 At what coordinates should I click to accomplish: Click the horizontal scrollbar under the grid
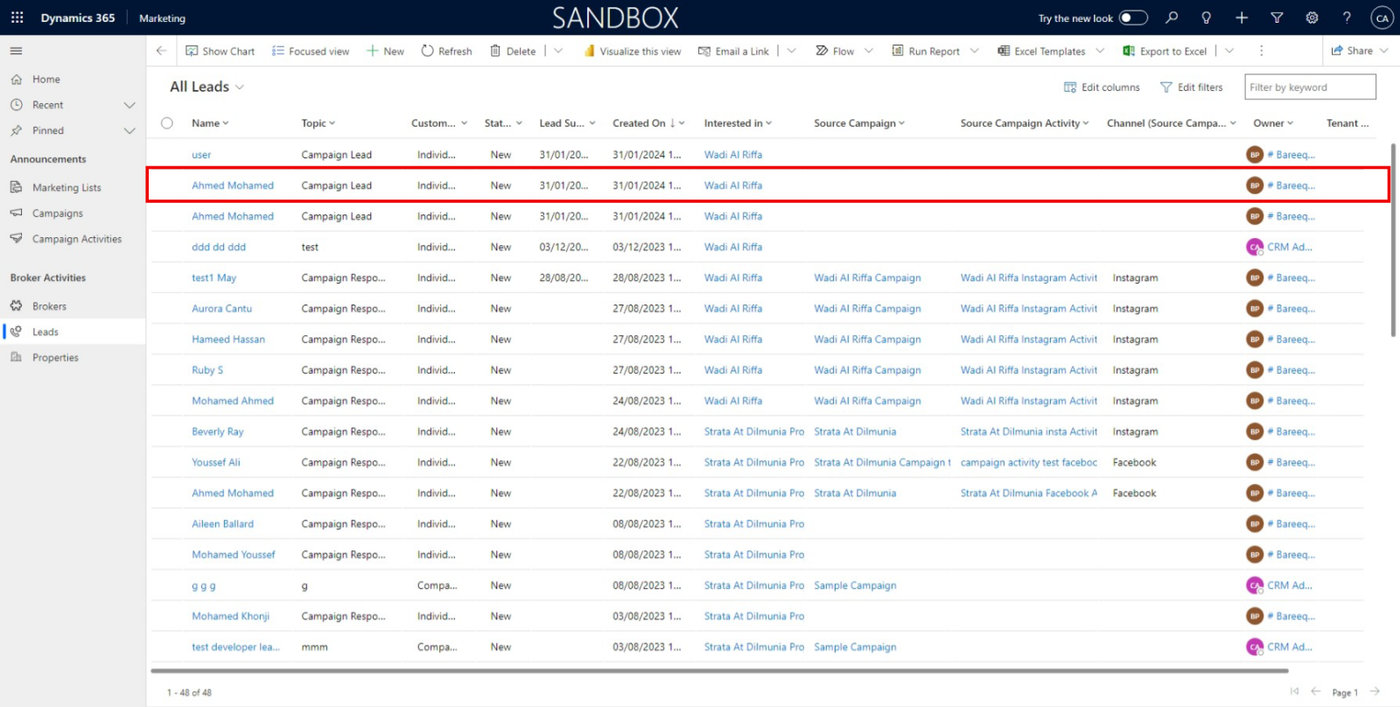(x=720, y=670)
